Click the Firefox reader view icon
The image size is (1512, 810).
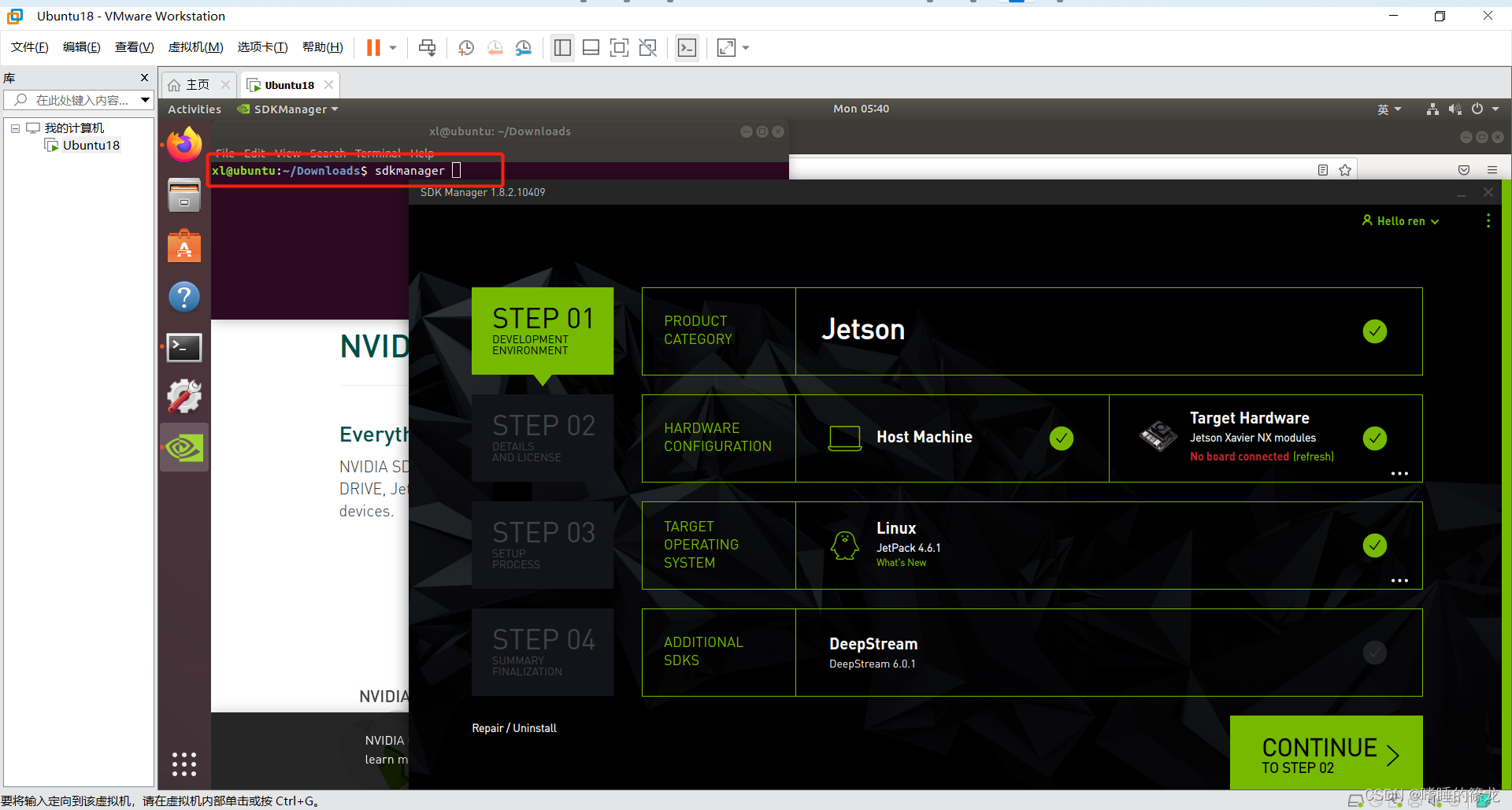[1323, 170]
